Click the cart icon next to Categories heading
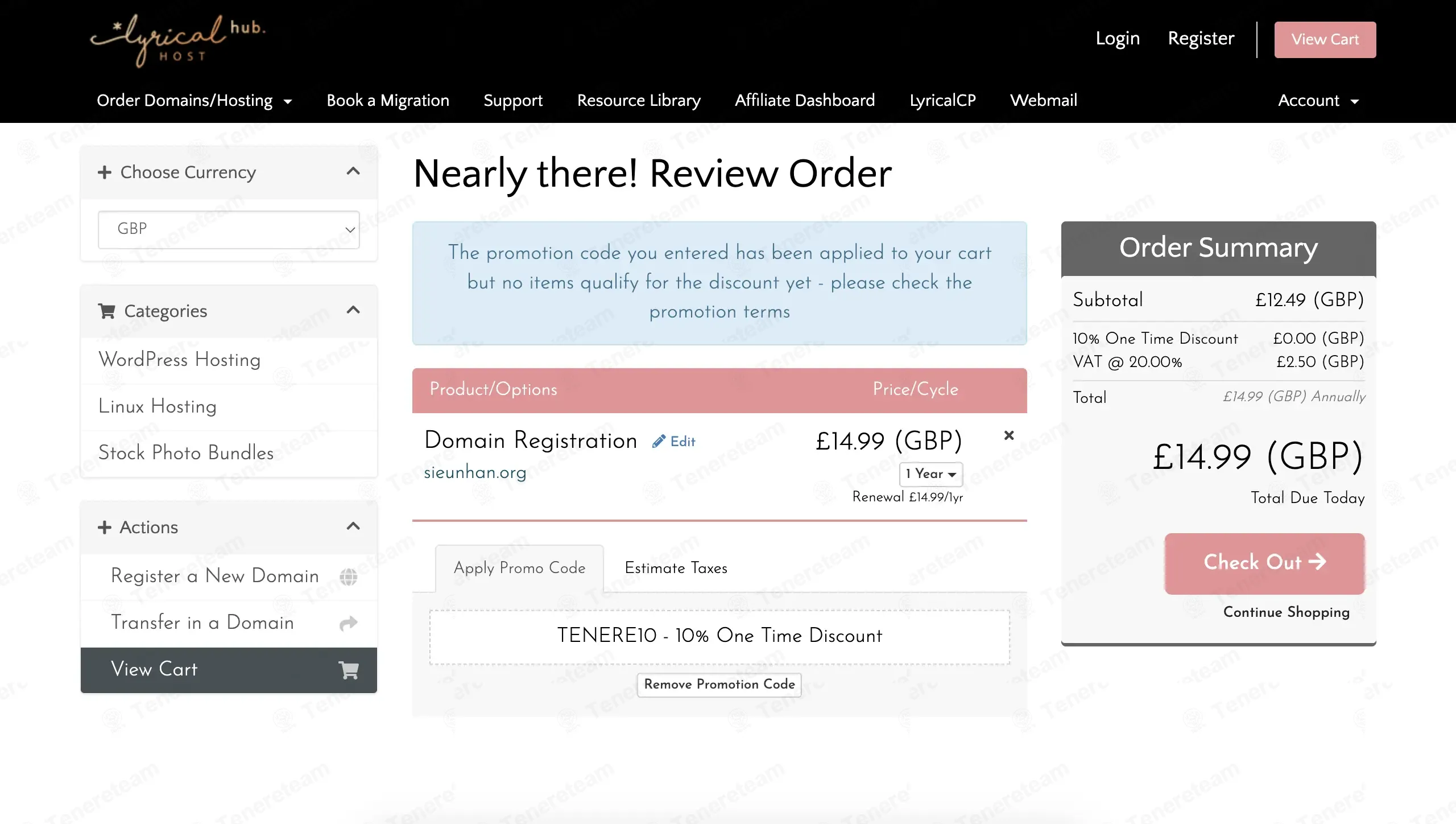This screenshot has width=1456, height=824. 106,311
